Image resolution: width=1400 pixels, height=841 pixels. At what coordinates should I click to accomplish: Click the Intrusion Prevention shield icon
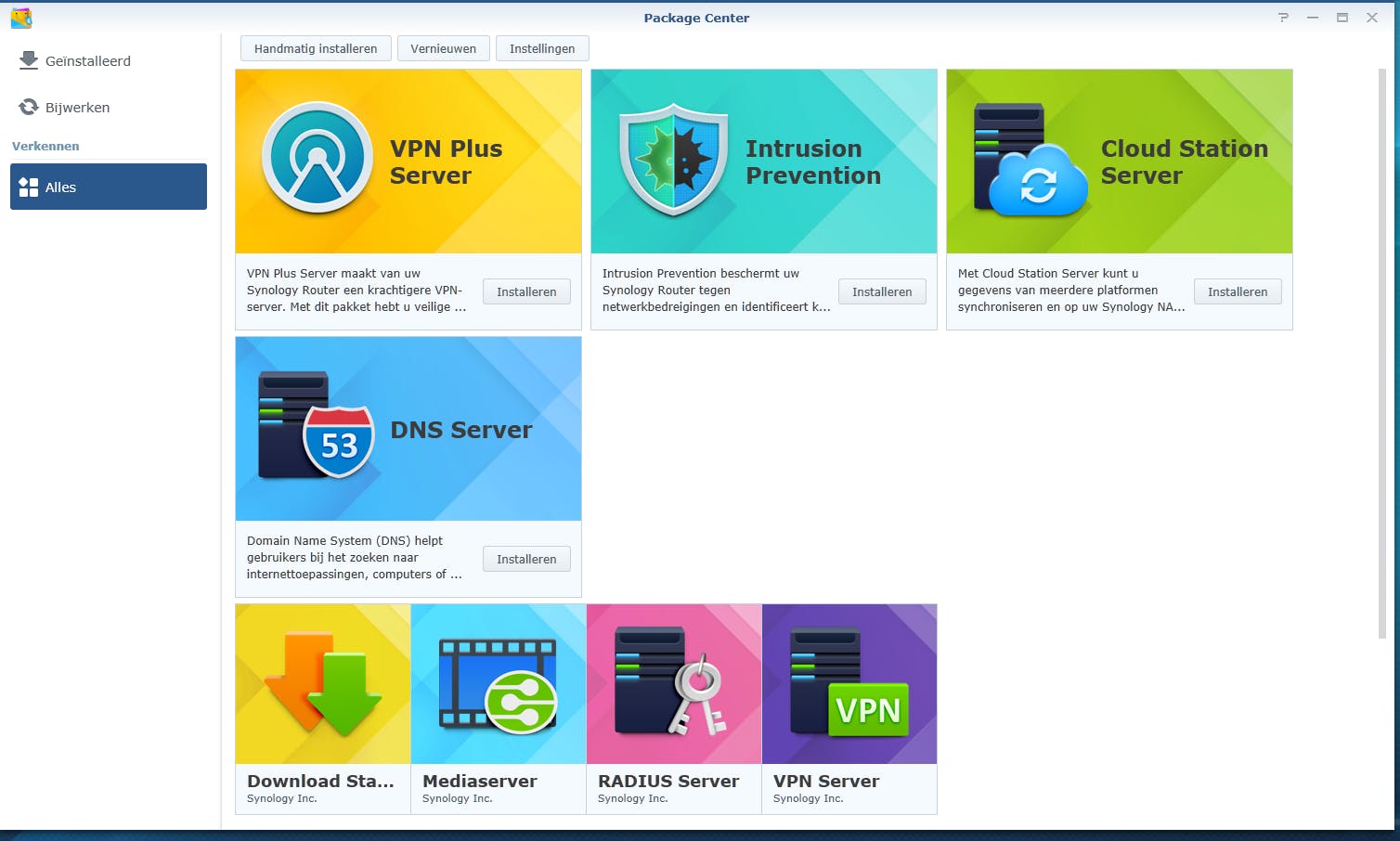click(x=673, y=160)
